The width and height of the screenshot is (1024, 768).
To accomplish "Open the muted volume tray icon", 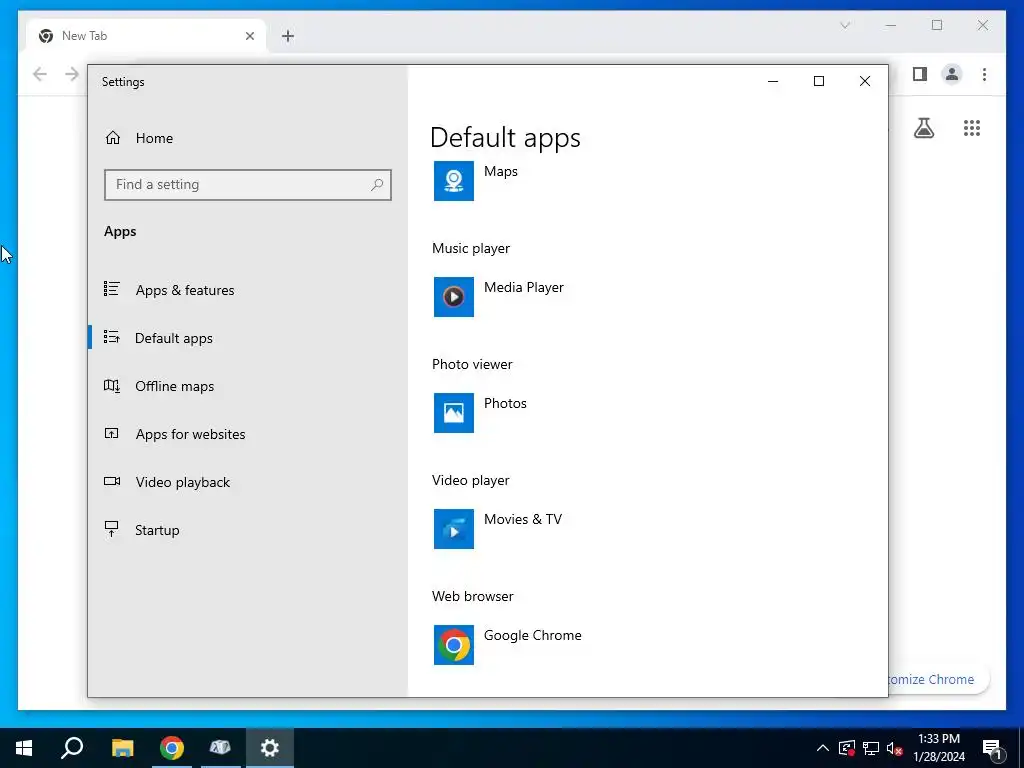I will (895, 748).
